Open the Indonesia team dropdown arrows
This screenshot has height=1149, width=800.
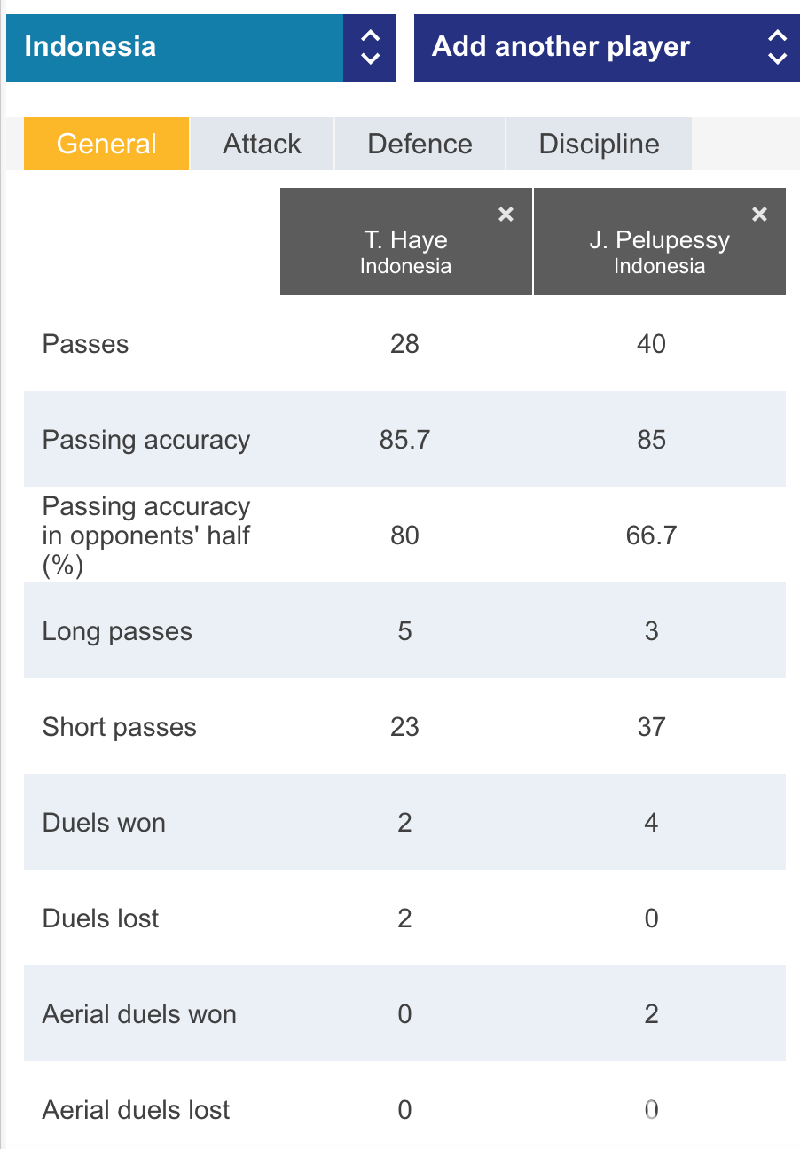370,48
